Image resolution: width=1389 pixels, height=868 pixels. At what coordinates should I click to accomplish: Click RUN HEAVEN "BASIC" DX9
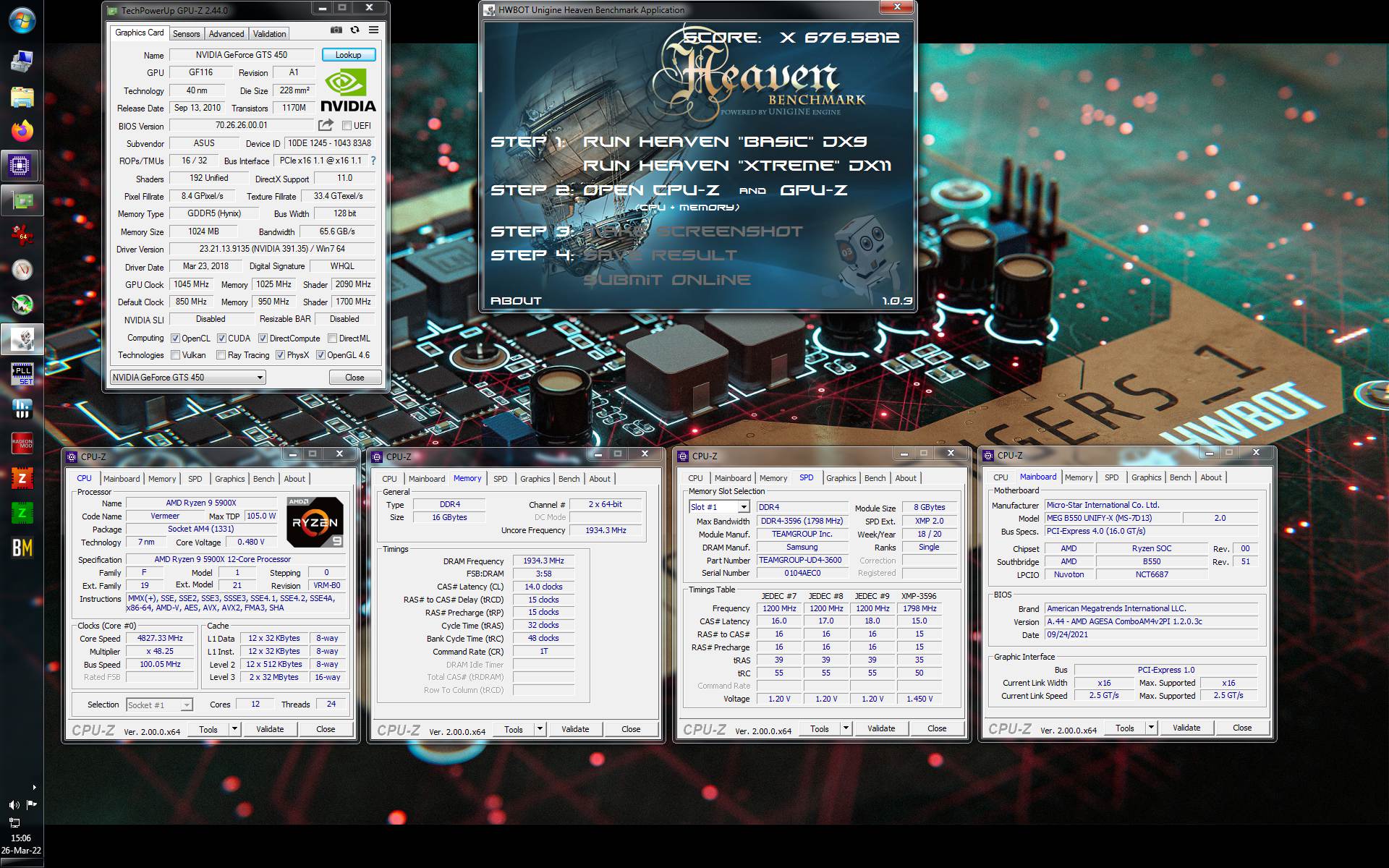[725, 142]
